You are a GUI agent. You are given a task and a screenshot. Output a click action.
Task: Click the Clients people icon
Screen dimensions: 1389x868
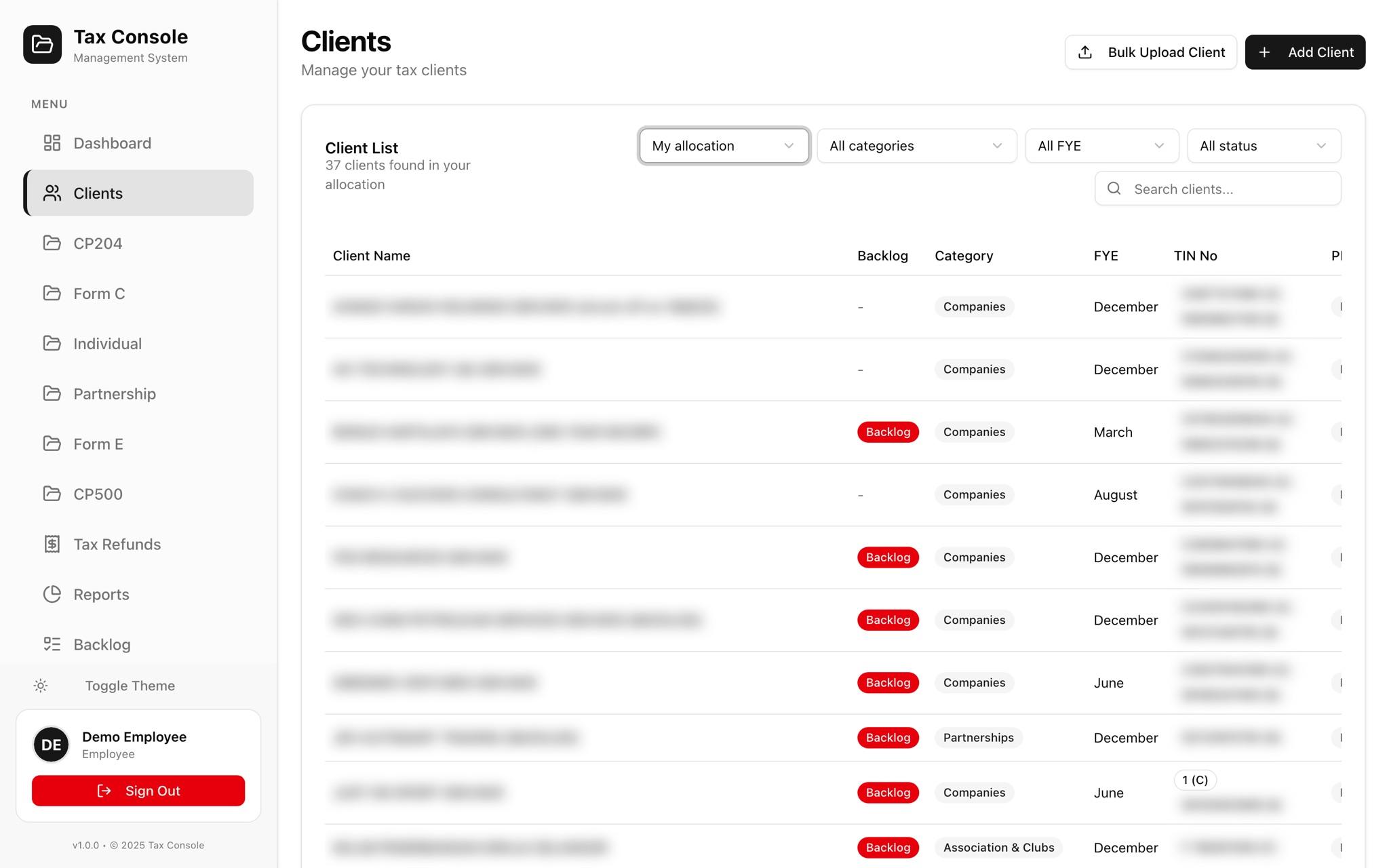pos(52,193)
